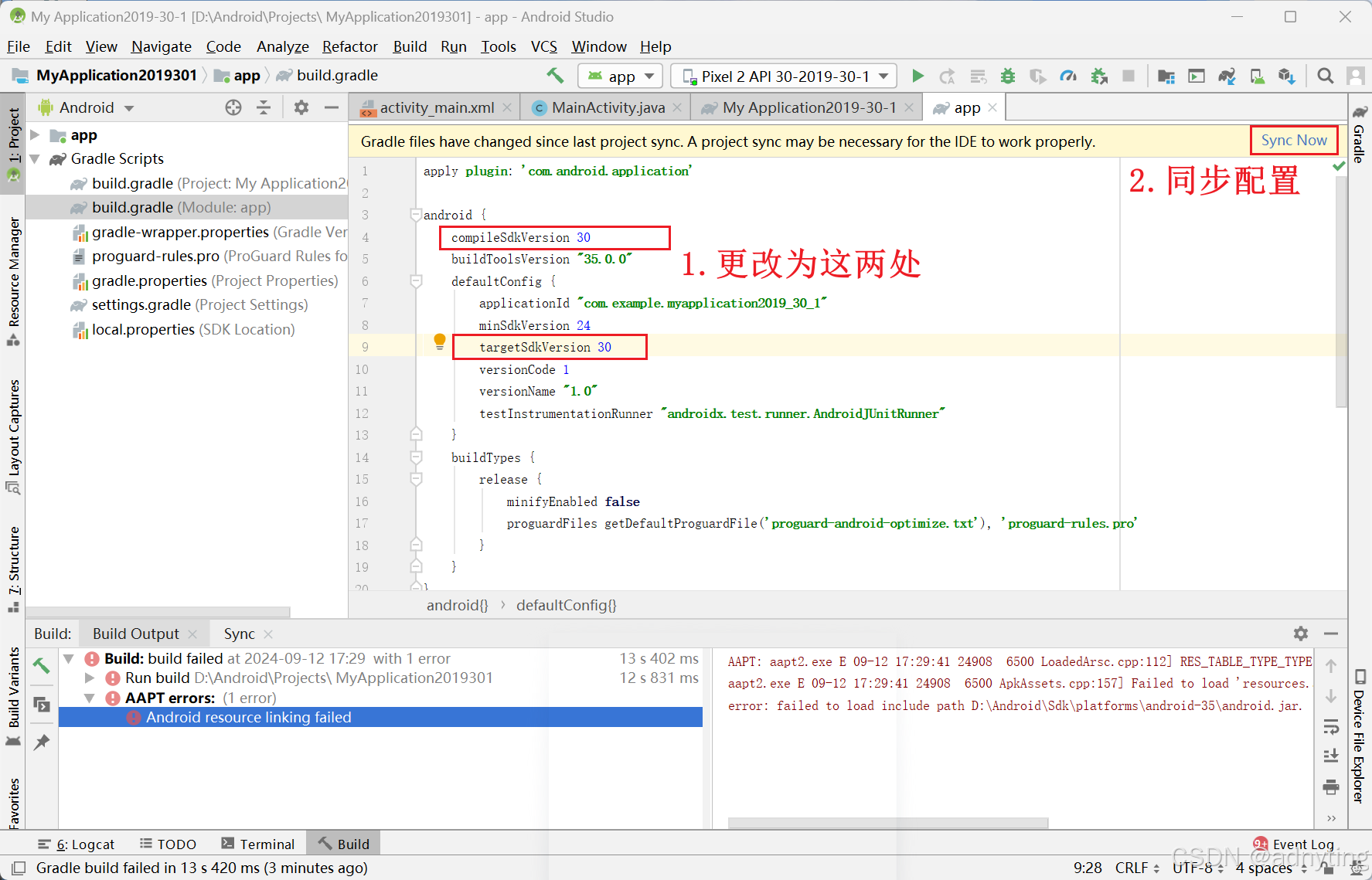
Task: Open the Android project view dropdown
Action: pyautogui.click(x=87, y=107)
